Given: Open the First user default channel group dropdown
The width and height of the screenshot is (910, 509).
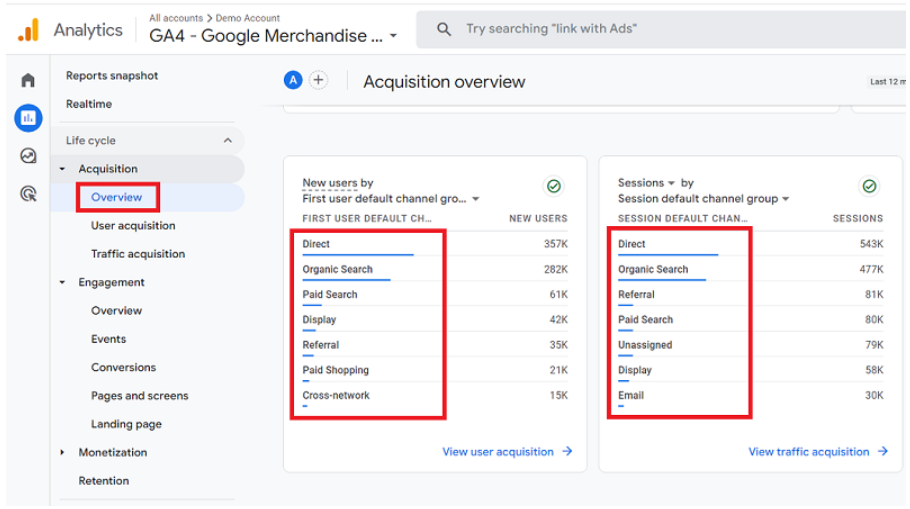Looking at the screenshot, I should click(x=476, y=199).
